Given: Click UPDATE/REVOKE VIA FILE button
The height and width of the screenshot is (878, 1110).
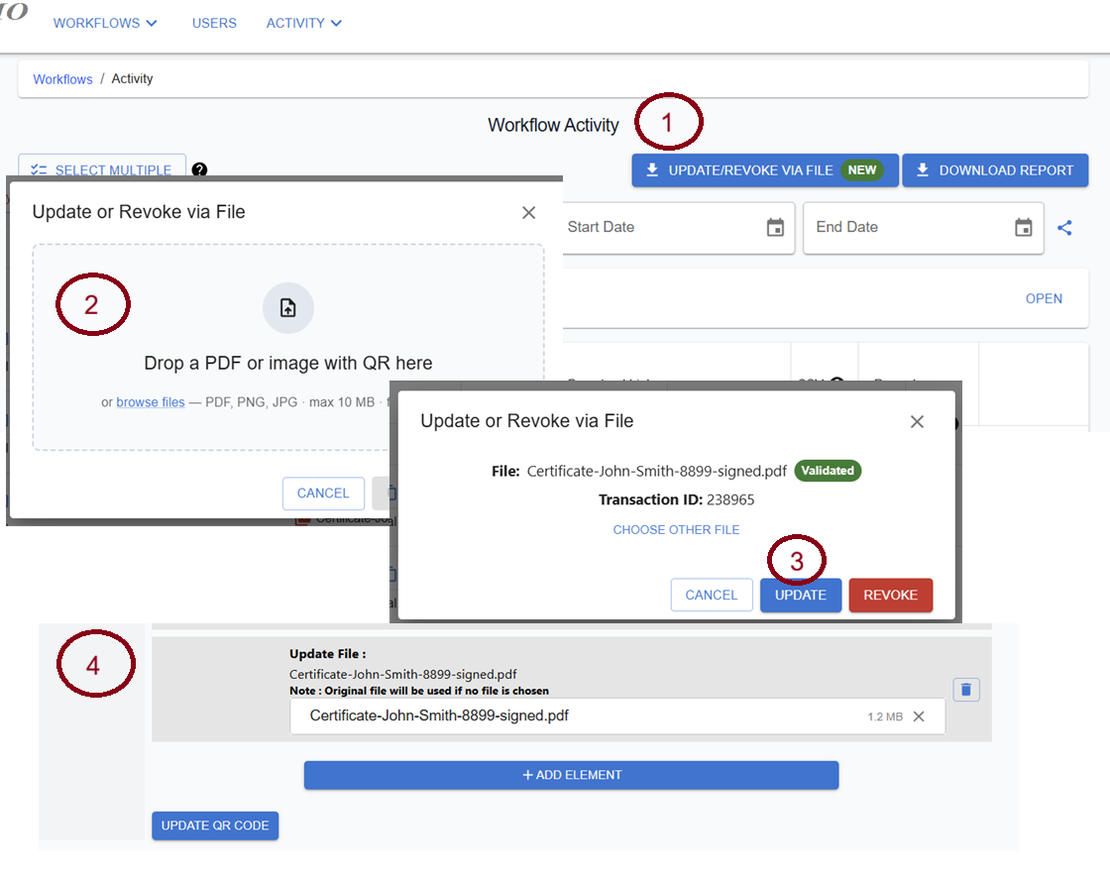Looking at the screenshot, I should click(x=765, y=170).
